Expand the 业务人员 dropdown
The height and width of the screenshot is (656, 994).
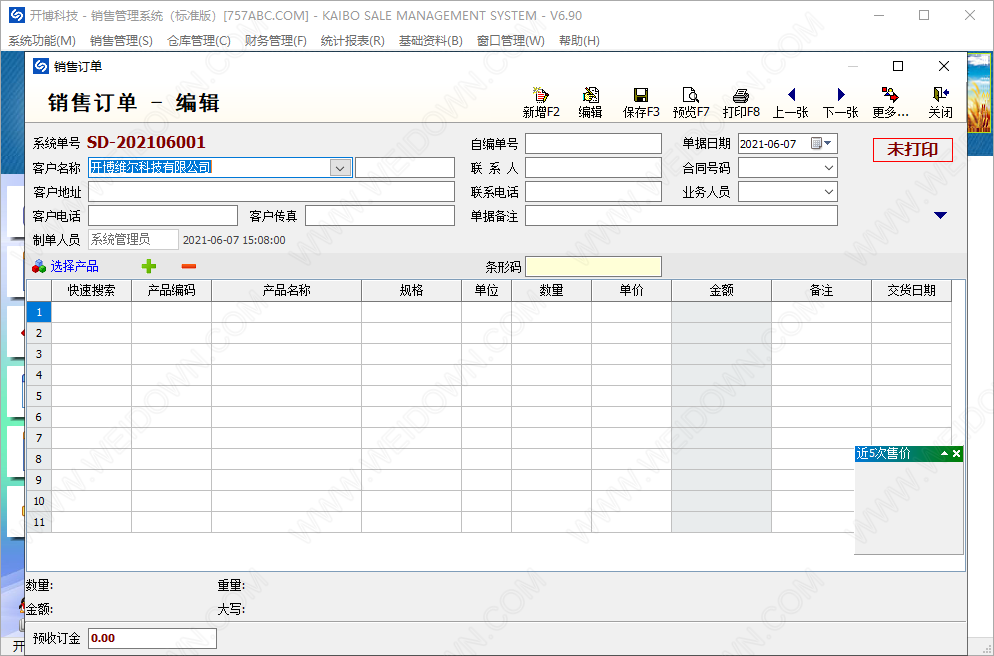click(828, 192)
